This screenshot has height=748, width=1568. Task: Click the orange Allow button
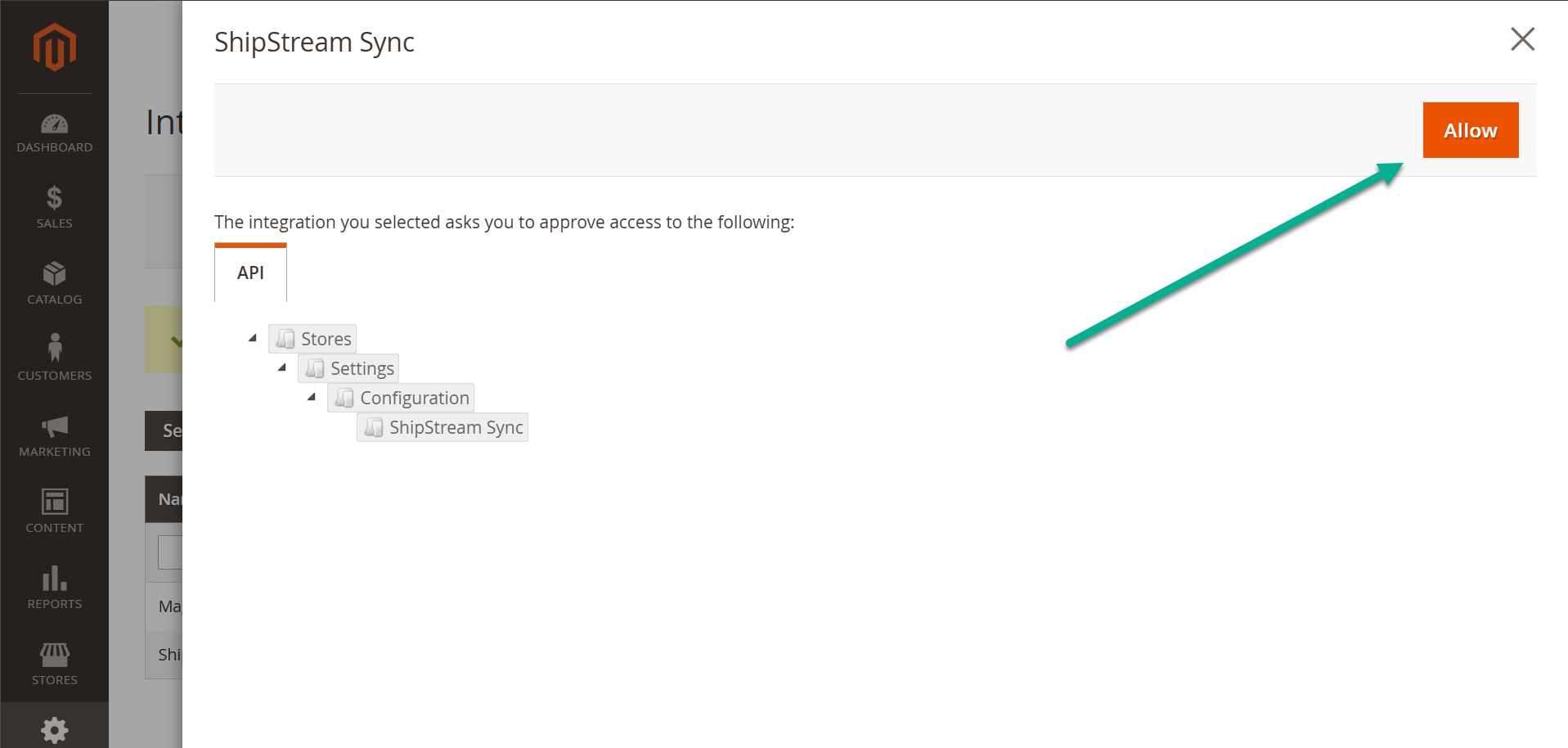click(1470, 130)
